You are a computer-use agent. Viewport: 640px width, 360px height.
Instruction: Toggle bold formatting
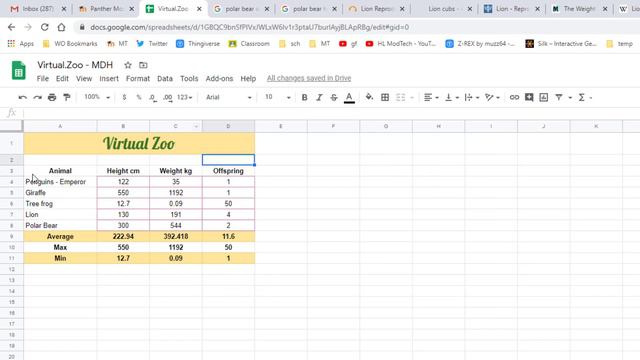tap(304, 97)
